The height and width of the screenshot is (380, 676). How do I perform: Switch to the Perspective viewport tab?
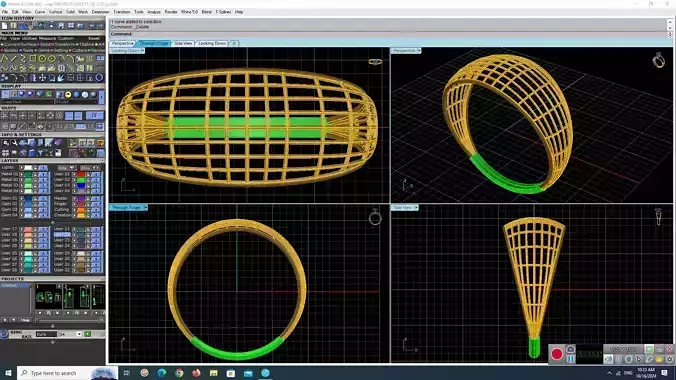pos(122,43)
